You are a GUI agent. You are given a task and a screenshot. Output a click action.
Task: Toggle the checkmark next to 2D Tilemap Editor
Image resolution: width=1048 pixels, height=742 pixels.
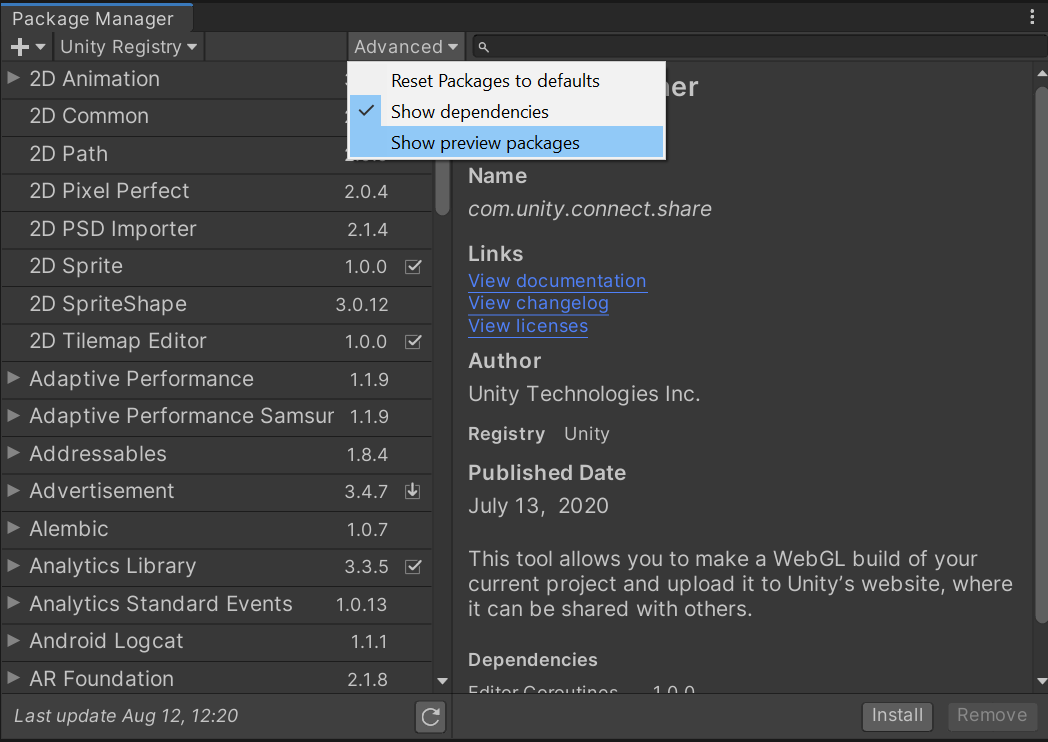click(413, 342)
